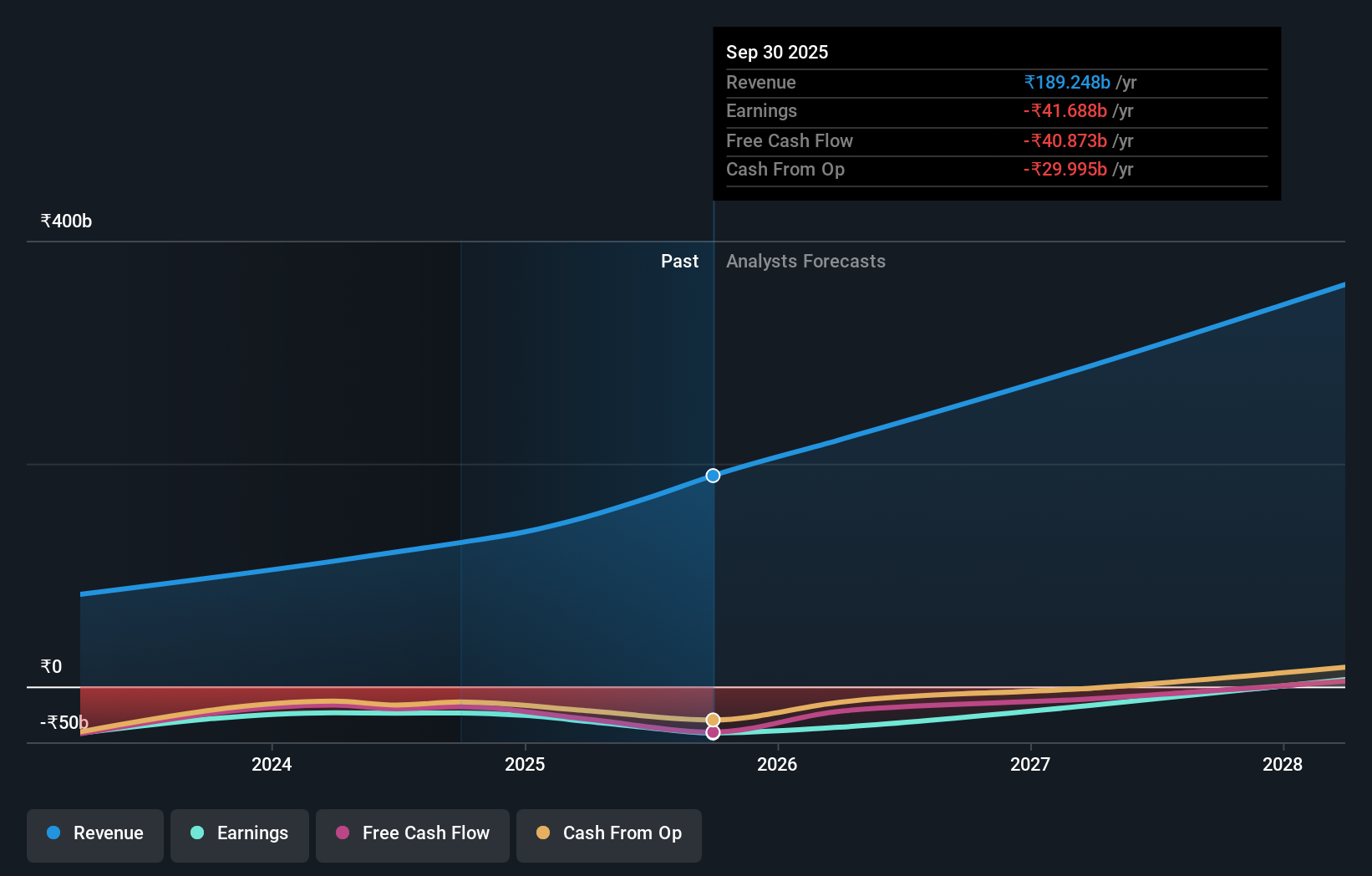Screen dimensions: 1372x876
Task: Select the orange Cash From Op marker on the chart
Action: tap(713, 719)
